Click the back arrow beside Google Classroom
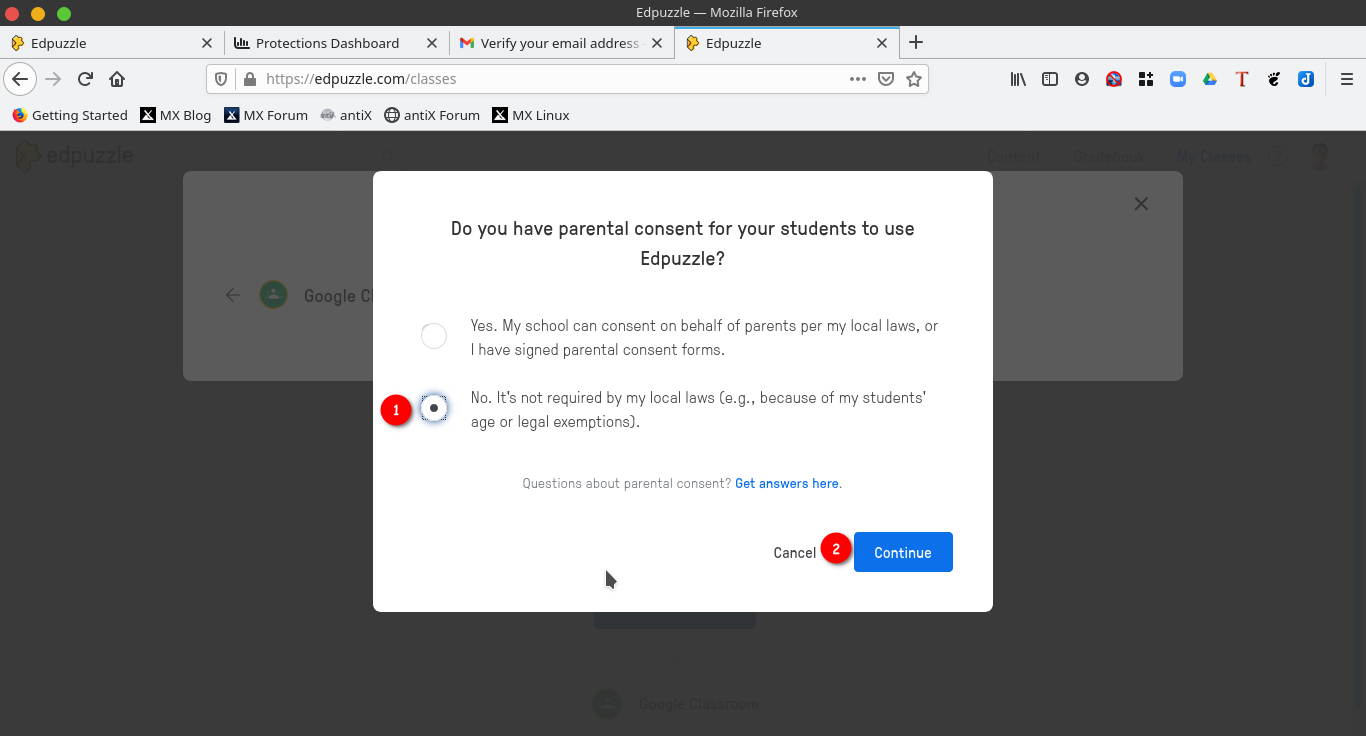Image resolution: width=1366 pixels, height=736 pixels. (233, 295)
